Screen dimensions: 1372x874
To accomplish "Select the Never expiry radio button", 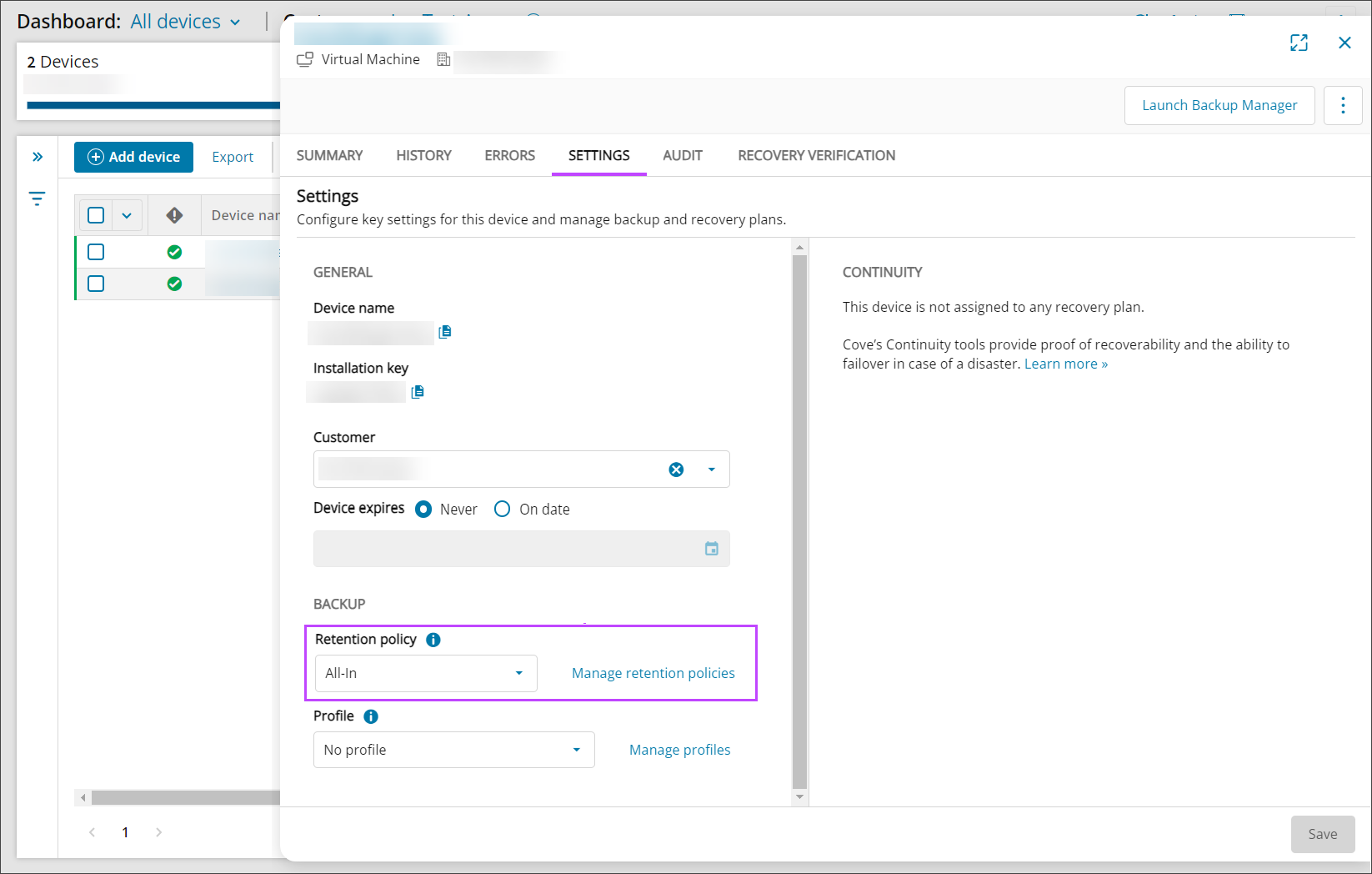I will [x=423, y=510].
